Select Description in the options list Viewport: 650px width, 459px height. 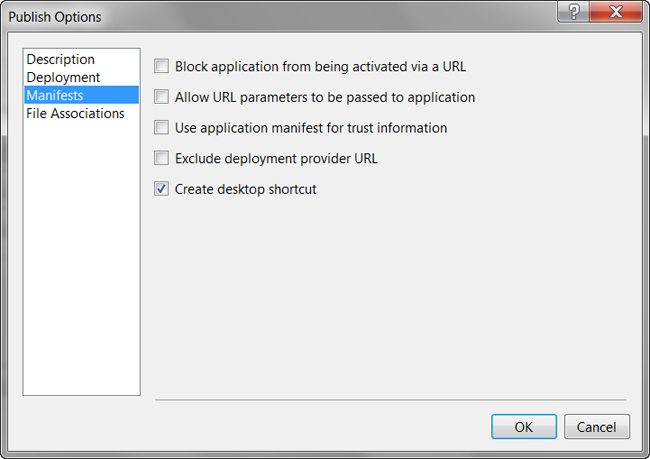61,59
